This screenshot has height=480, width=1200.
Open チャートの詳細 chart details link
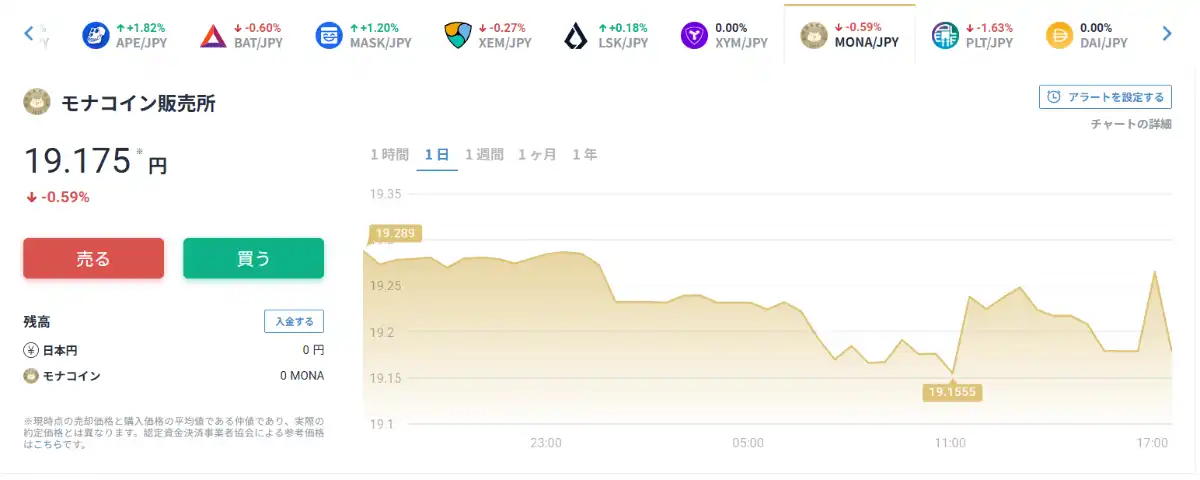point(1130,124)
